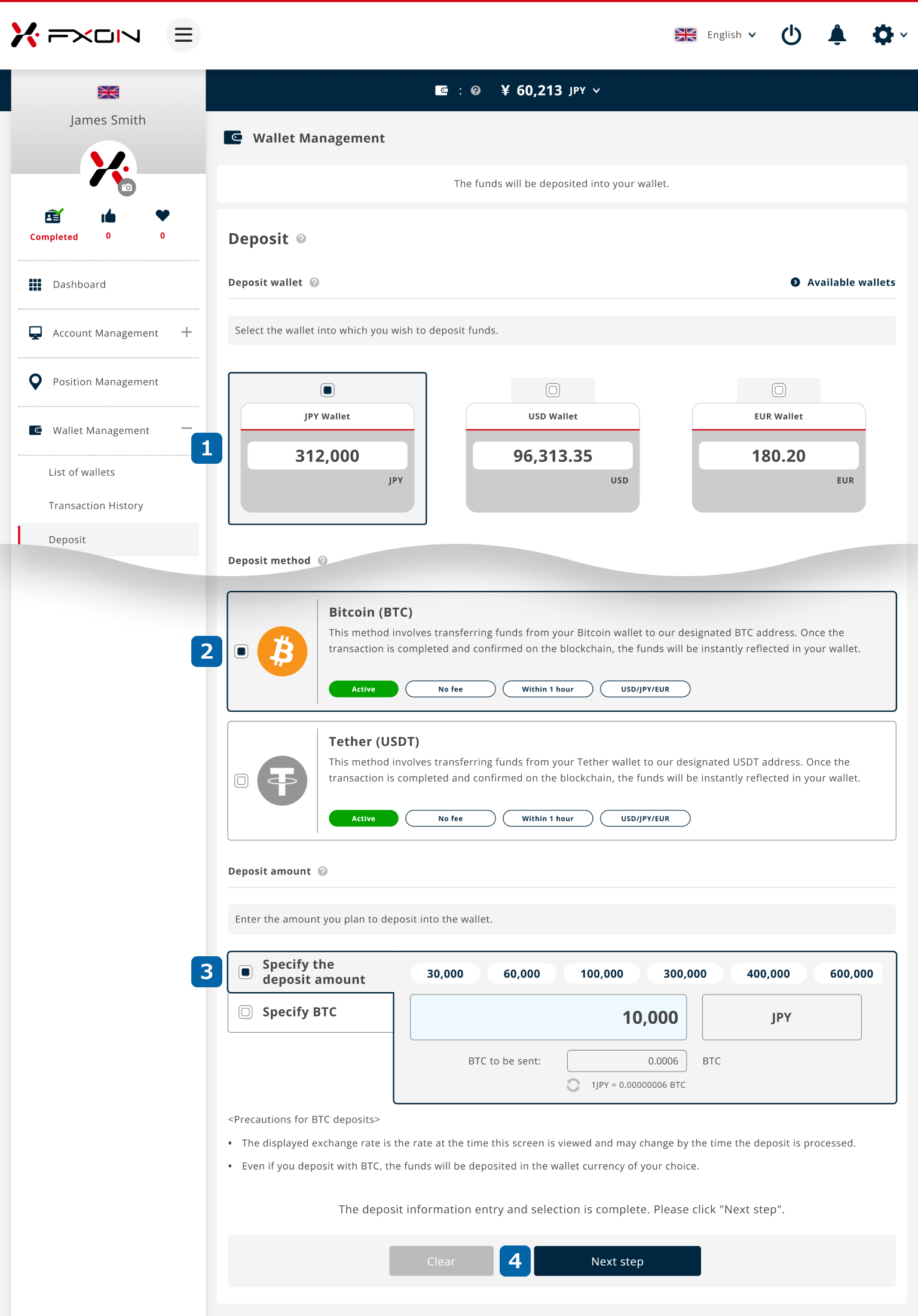Image resolution: width=918 pixels, height=1316 pixels.
Task: Click the help icon in the balance bar
Action: (476, 90)
